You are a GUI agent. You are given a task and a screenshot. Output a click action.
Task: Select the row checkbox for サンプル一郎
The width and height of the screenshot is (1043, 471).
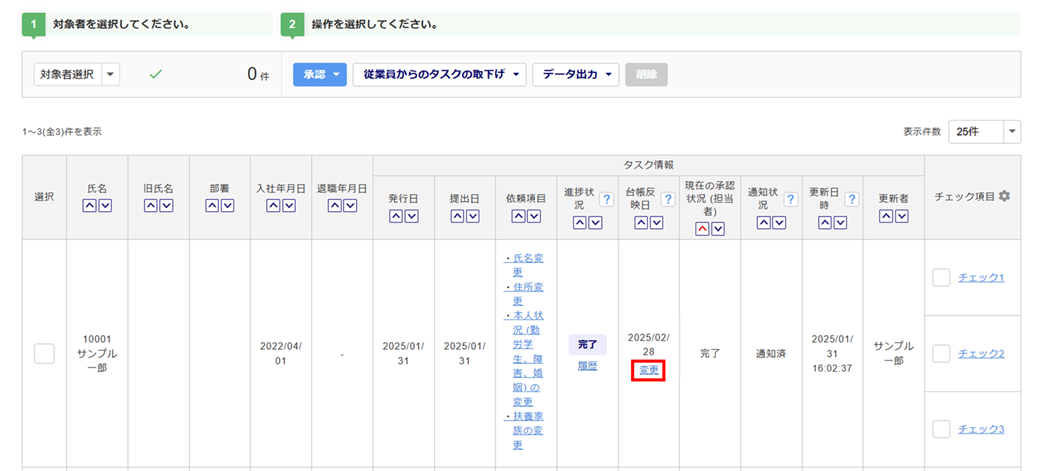tap(44, 353)
